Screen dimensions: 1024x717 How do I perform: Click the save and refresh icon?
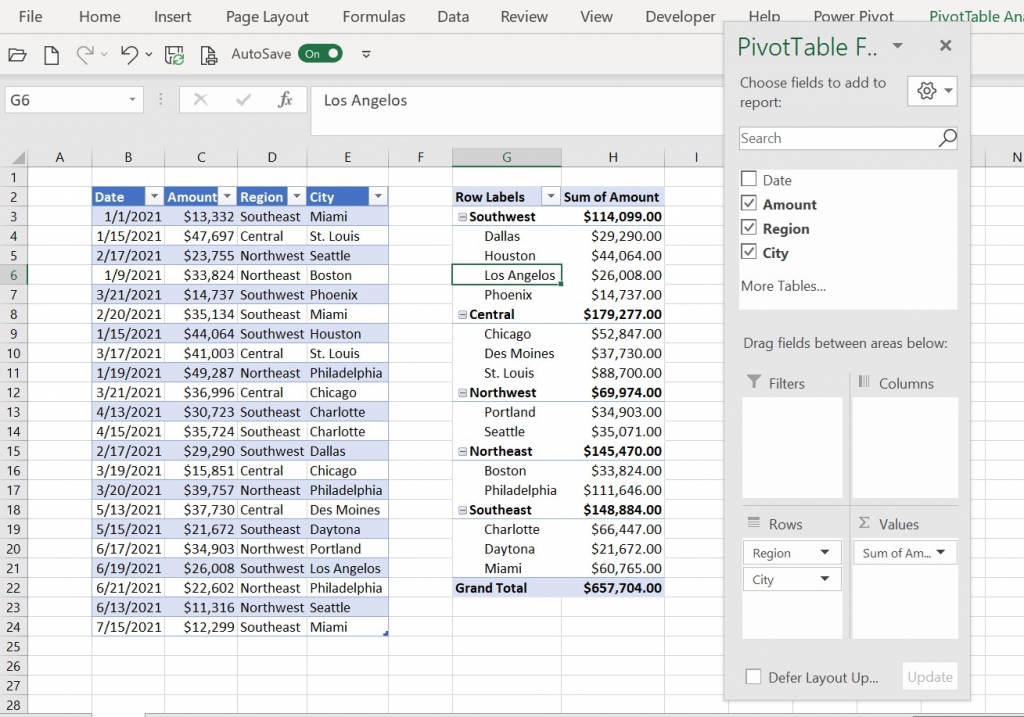(x=174, y=55)
